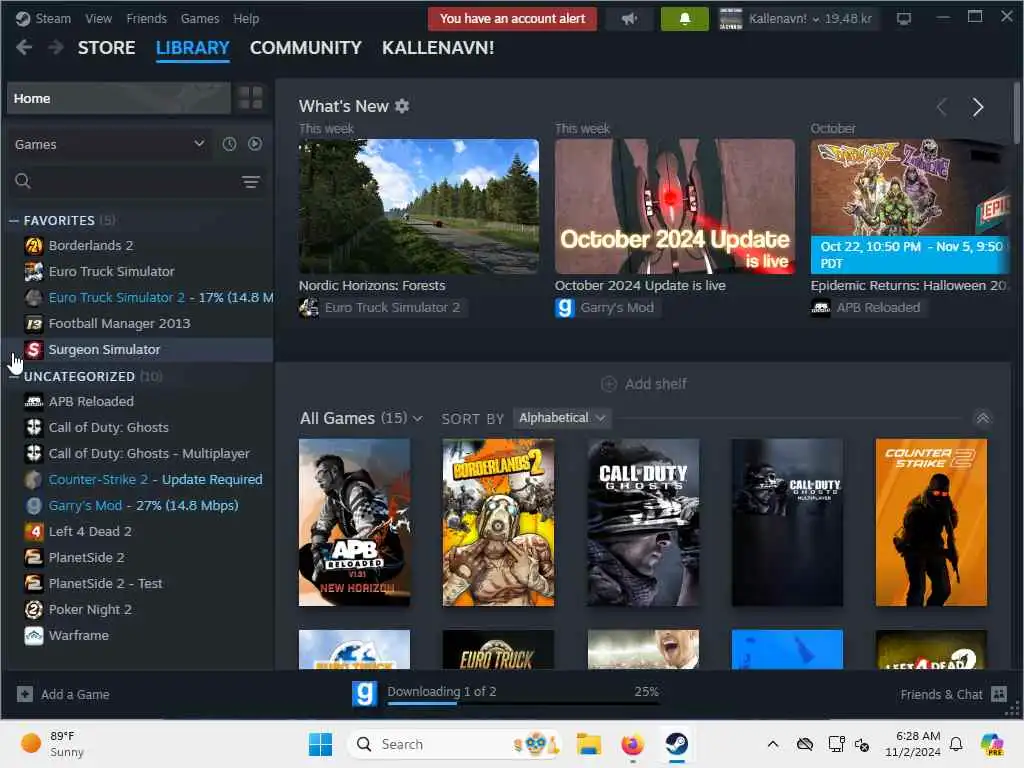The width and height of the screenshot is (1024, 768).
Task: Show hidden system tray icons
Action: 773,744
